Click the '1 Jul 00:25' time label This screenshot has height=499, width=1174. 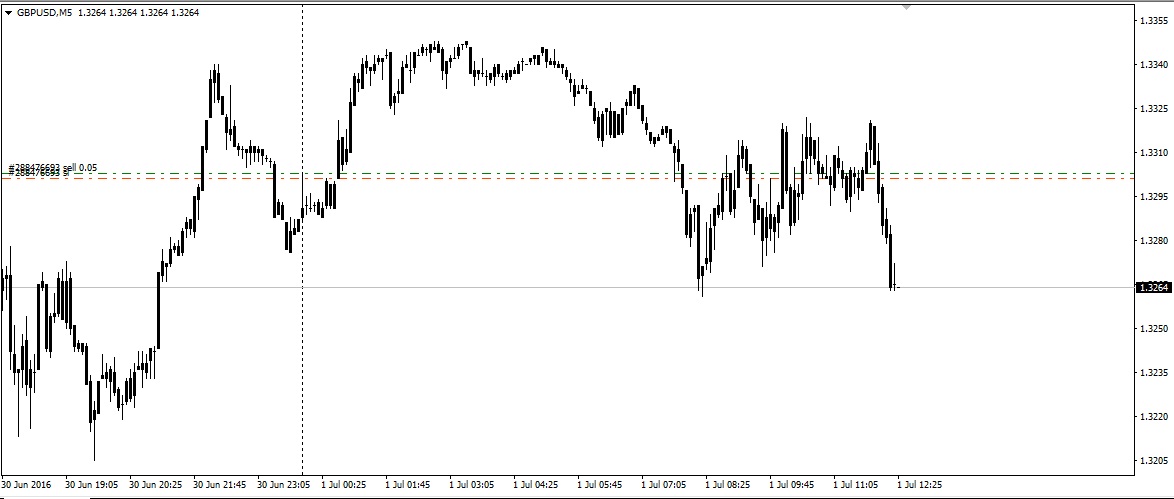pyautogui.click(x=344, y=485)
